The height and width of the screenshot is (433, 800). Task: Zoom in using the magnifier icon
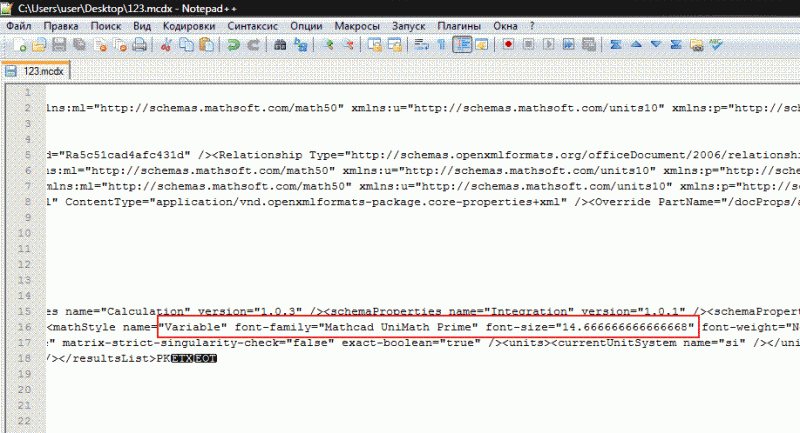[x=328, y=45]
